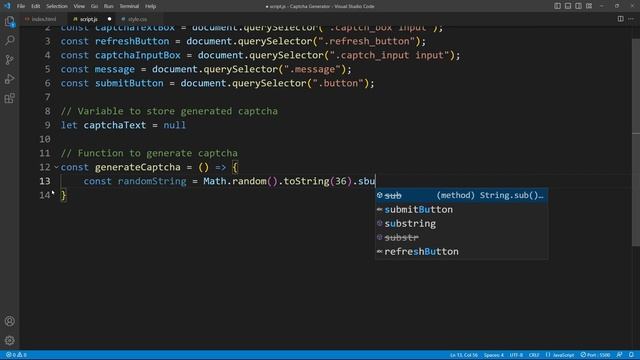This screenshot has height=360, width=640.
Task: Click 'randomString' on line 13
Action: (x=152, y=181)
